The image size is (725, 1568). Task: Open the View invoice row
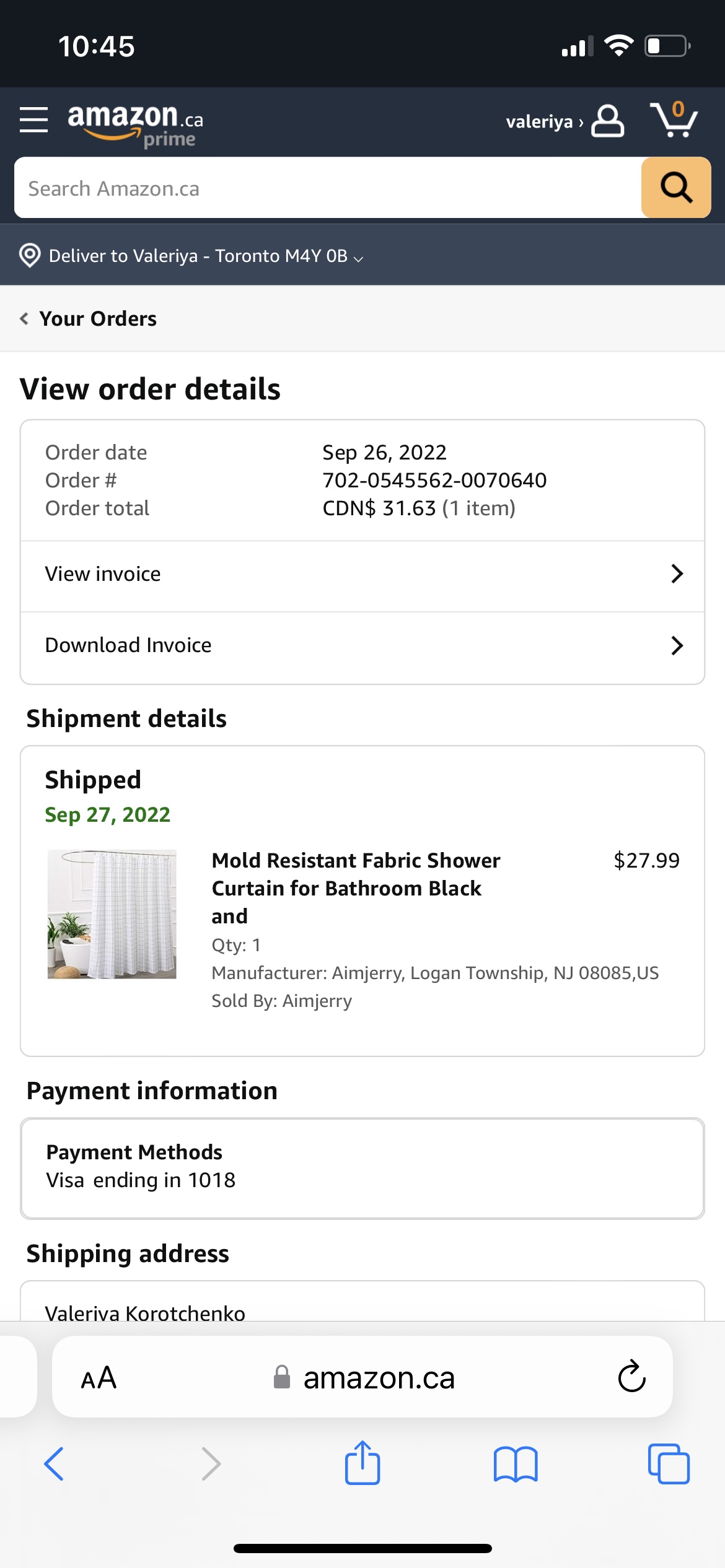(x=362, y=575)
